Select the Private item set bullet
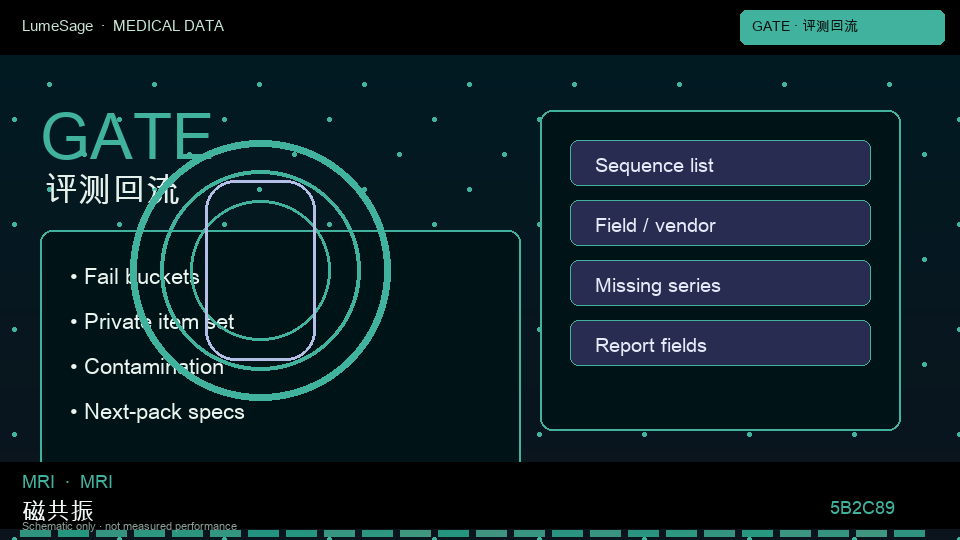Viewport: 960px width, 540px height. pyautogui.click(x=152, y=322)
